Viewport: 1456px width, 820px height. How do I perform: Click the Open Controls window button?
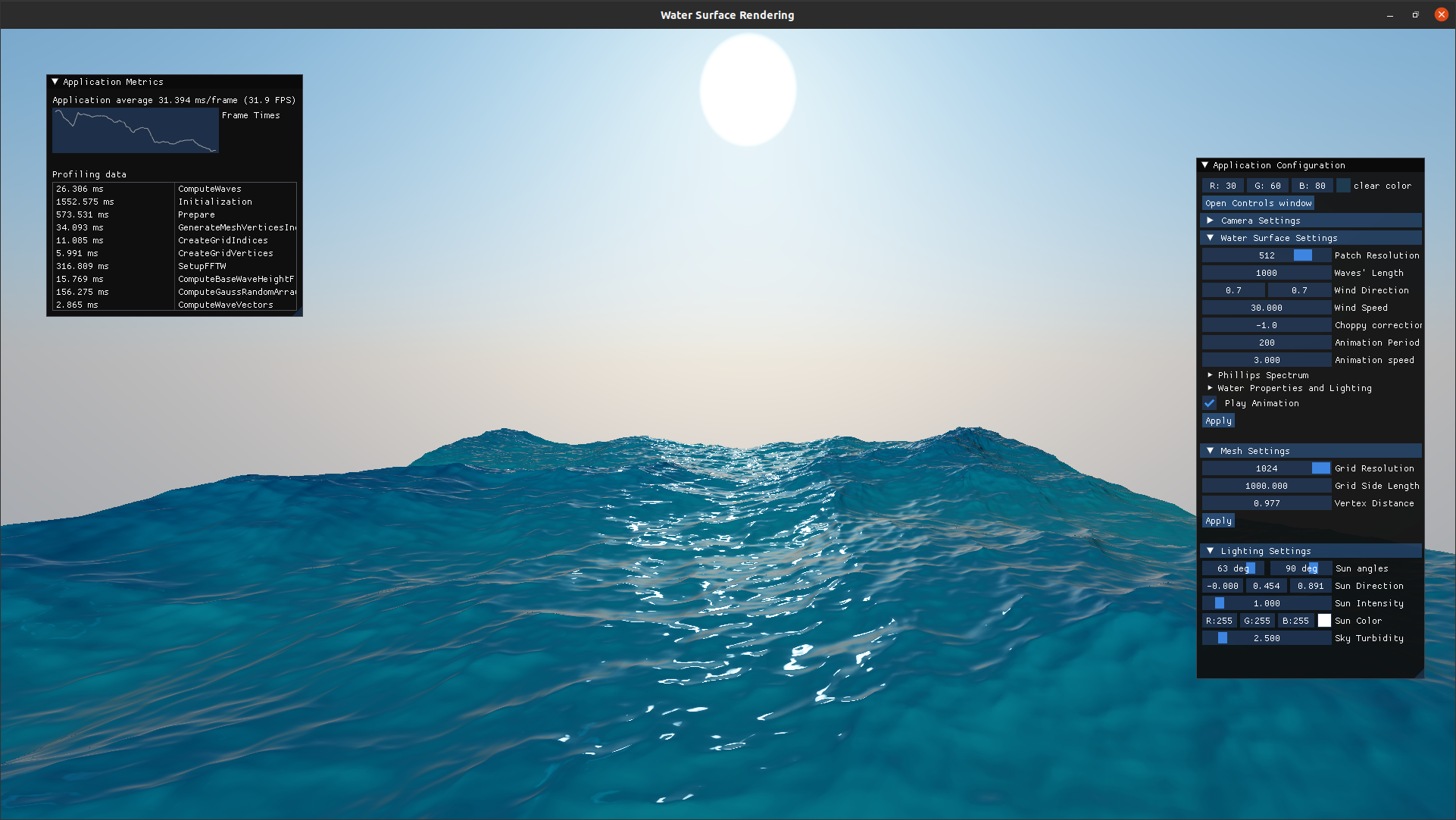click(1258, 203)
